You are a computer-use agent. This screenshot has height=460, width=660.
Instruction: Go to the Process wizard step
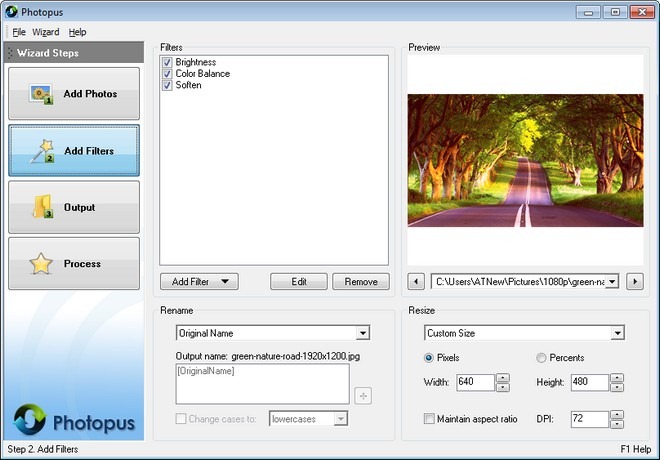(x=74, y=263)
